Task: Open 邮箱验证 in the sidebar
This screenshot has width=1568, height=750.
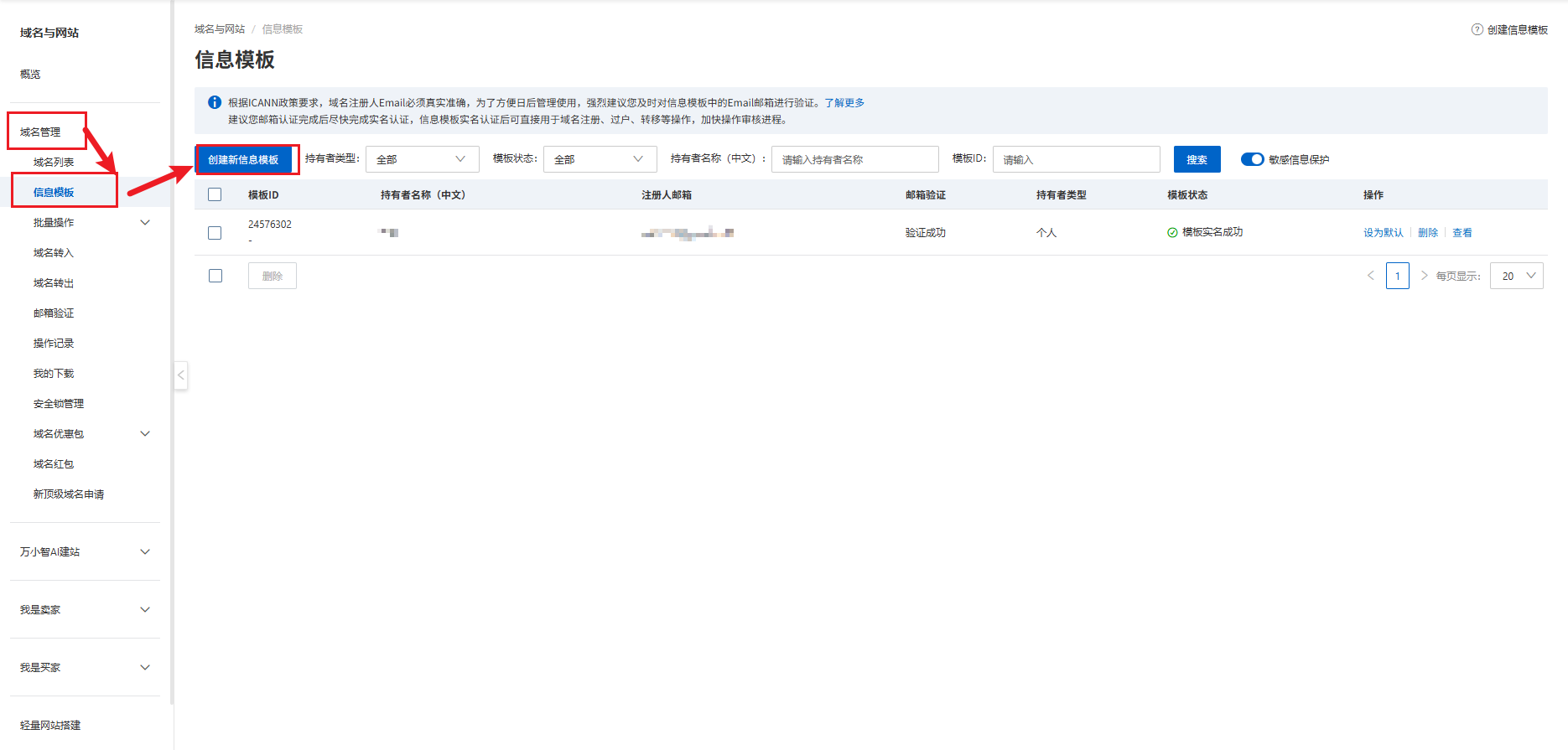Action: click(54, 313)
